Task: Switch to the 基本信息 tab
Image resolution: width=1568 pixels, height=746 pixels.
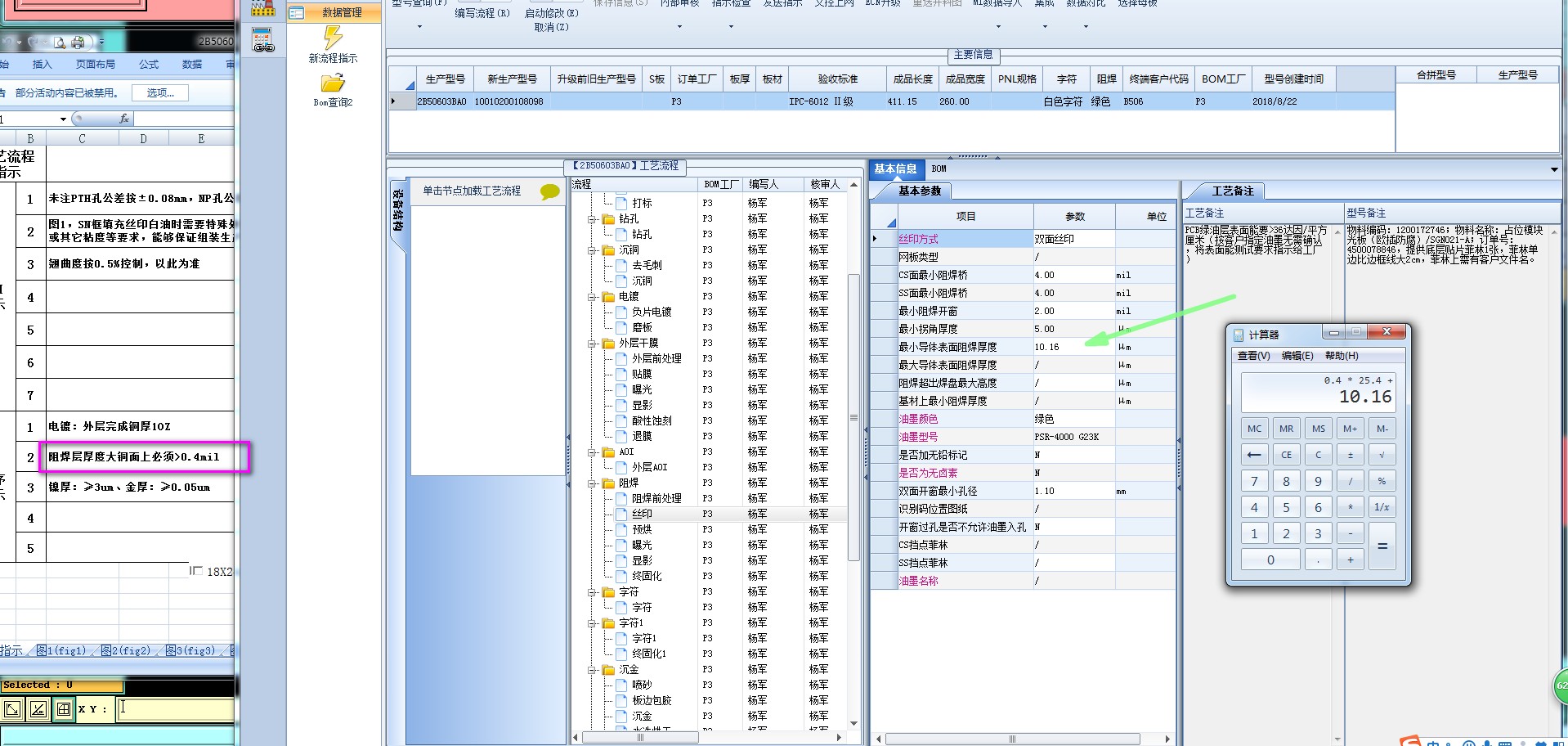Action: pyautogui.click(x=895, y=169)
